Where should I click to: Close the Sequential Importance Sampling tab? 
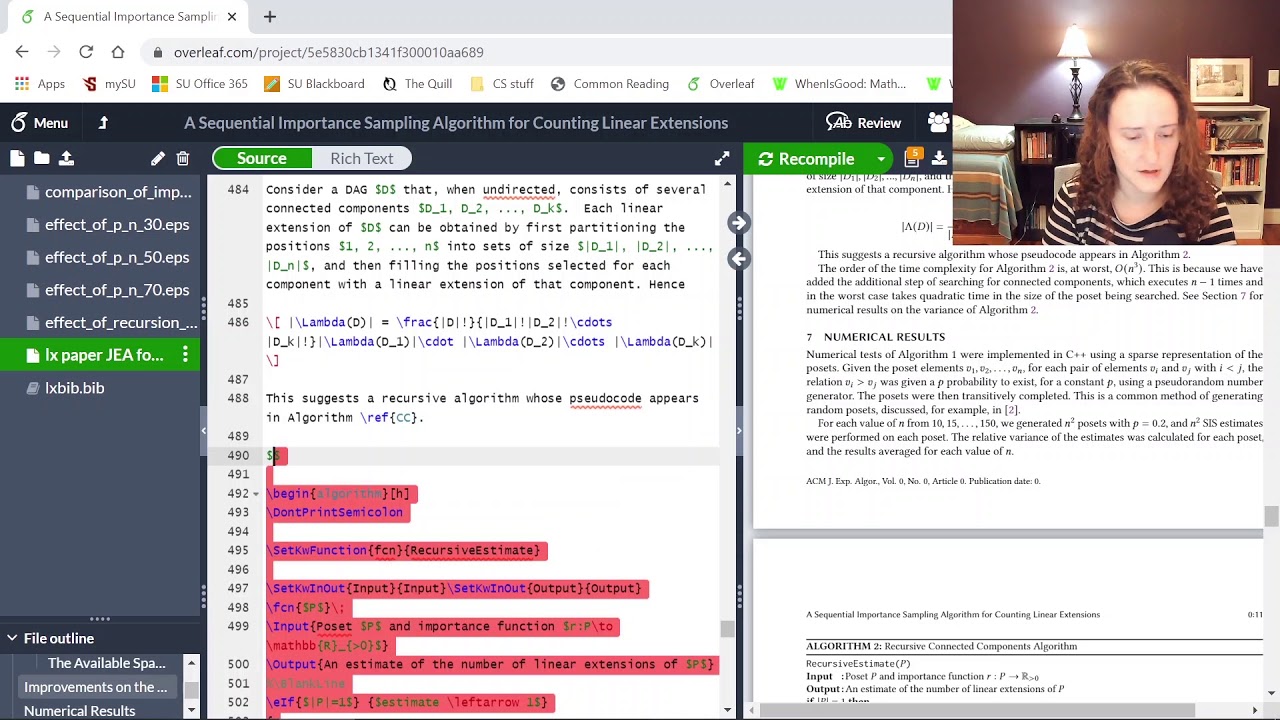point(232,17)
